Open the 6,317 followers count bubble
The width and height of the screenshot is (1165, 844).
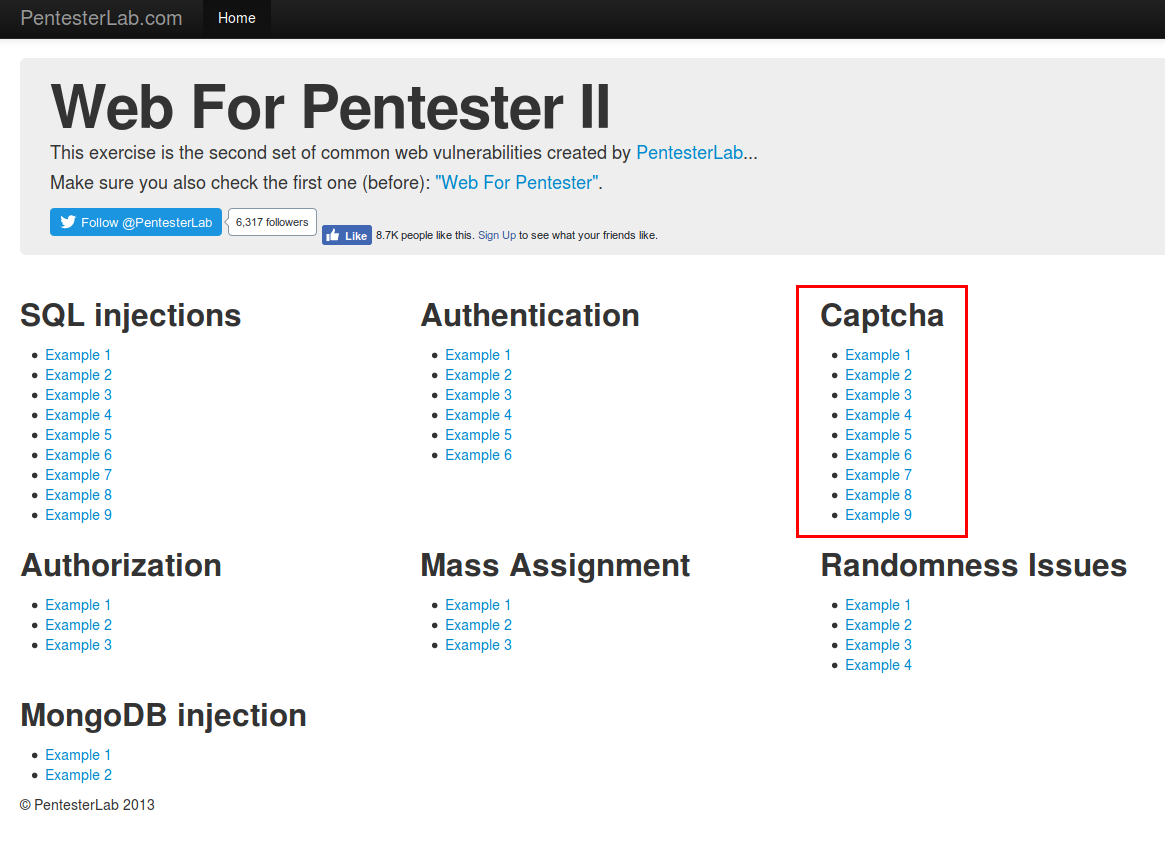click(x=272, y=222)
